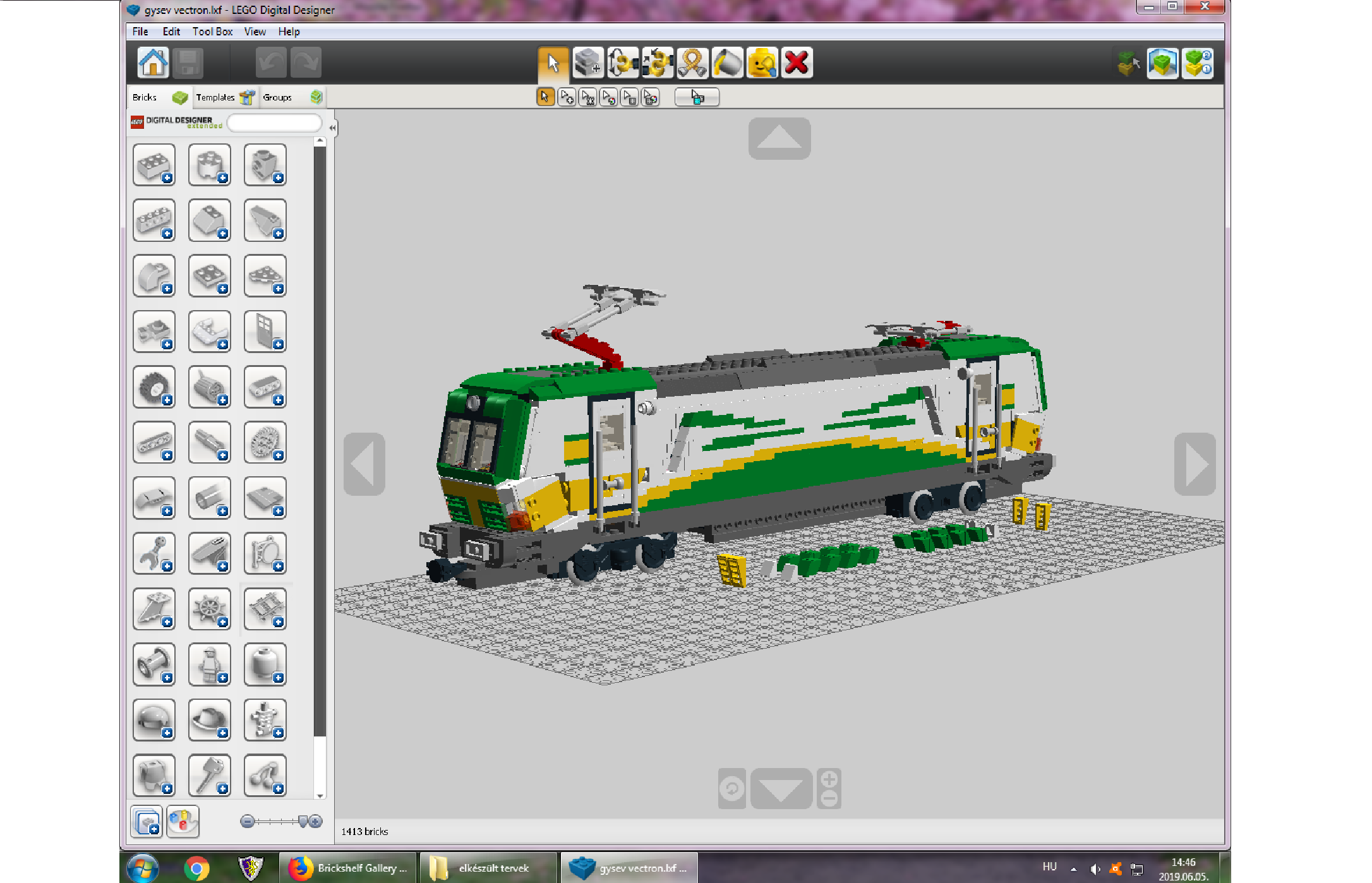Select the Flex tool

pyautogui.click(x=692, y=63)
